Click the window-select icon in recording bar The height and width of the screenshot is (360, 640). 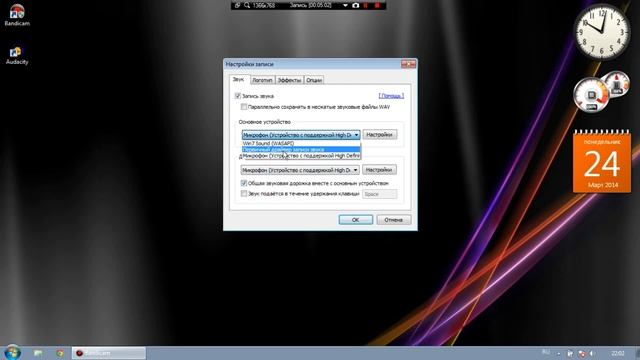coord(238,5)
